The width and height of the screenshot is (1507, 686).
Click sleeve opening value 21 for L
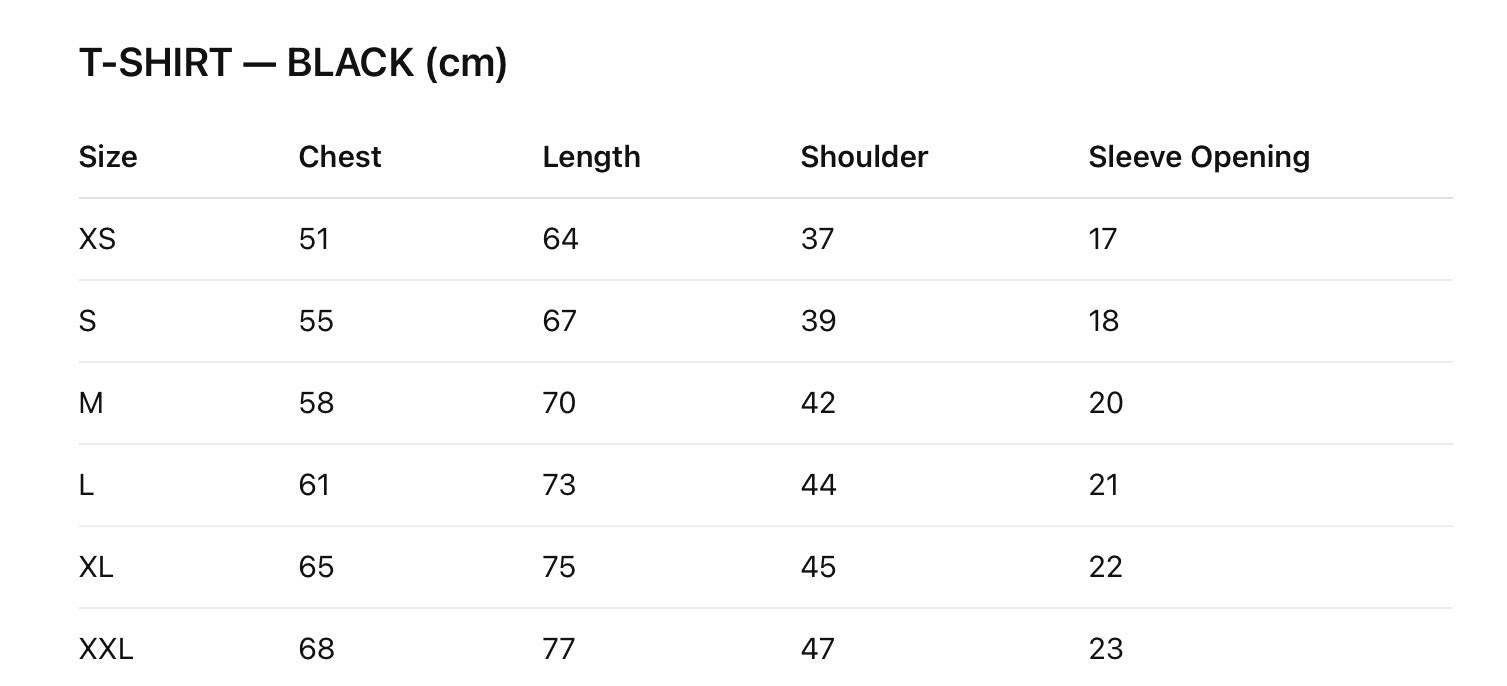[x=1104, y=485]
